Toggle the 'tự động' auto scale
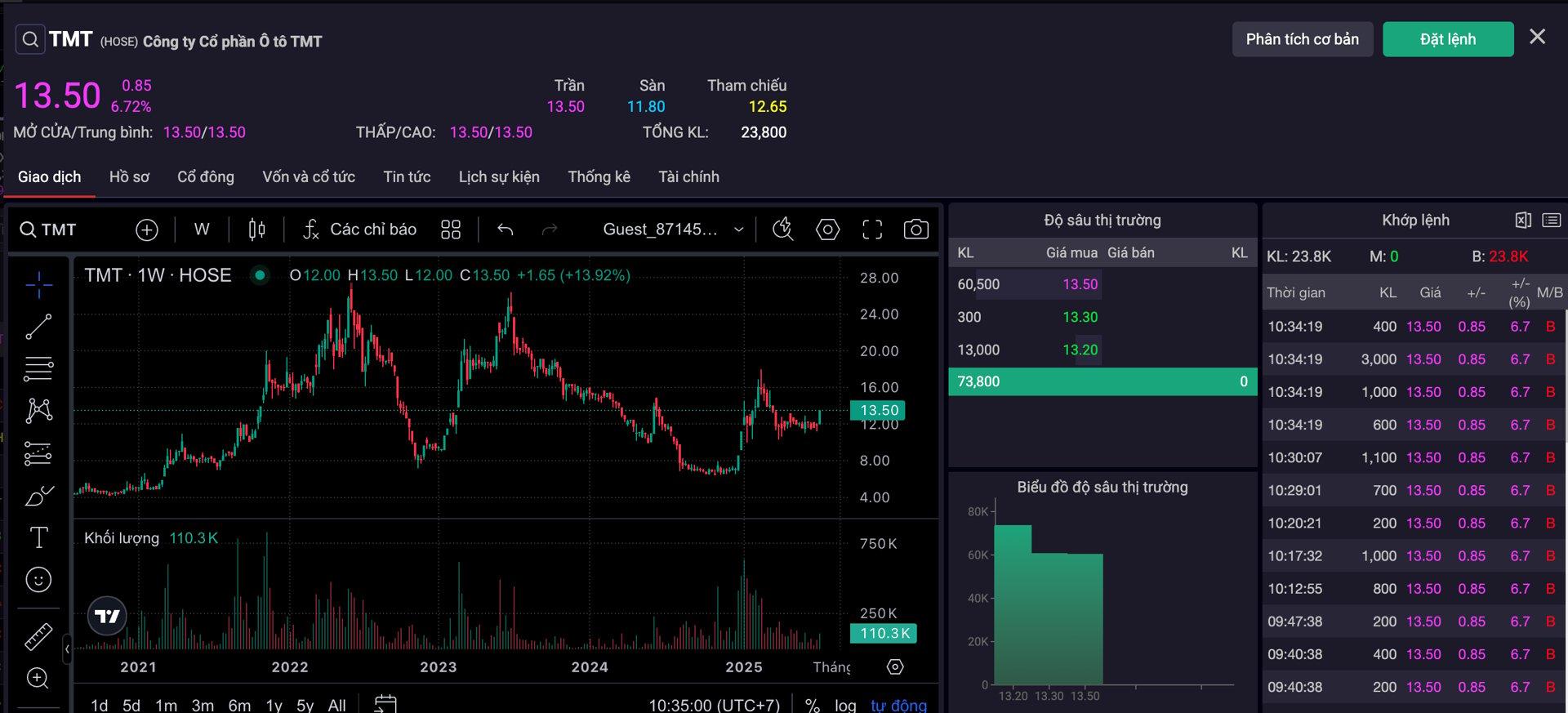This screenshot has width=1568, height=713. pyautogui.click(x=898, y=704)
